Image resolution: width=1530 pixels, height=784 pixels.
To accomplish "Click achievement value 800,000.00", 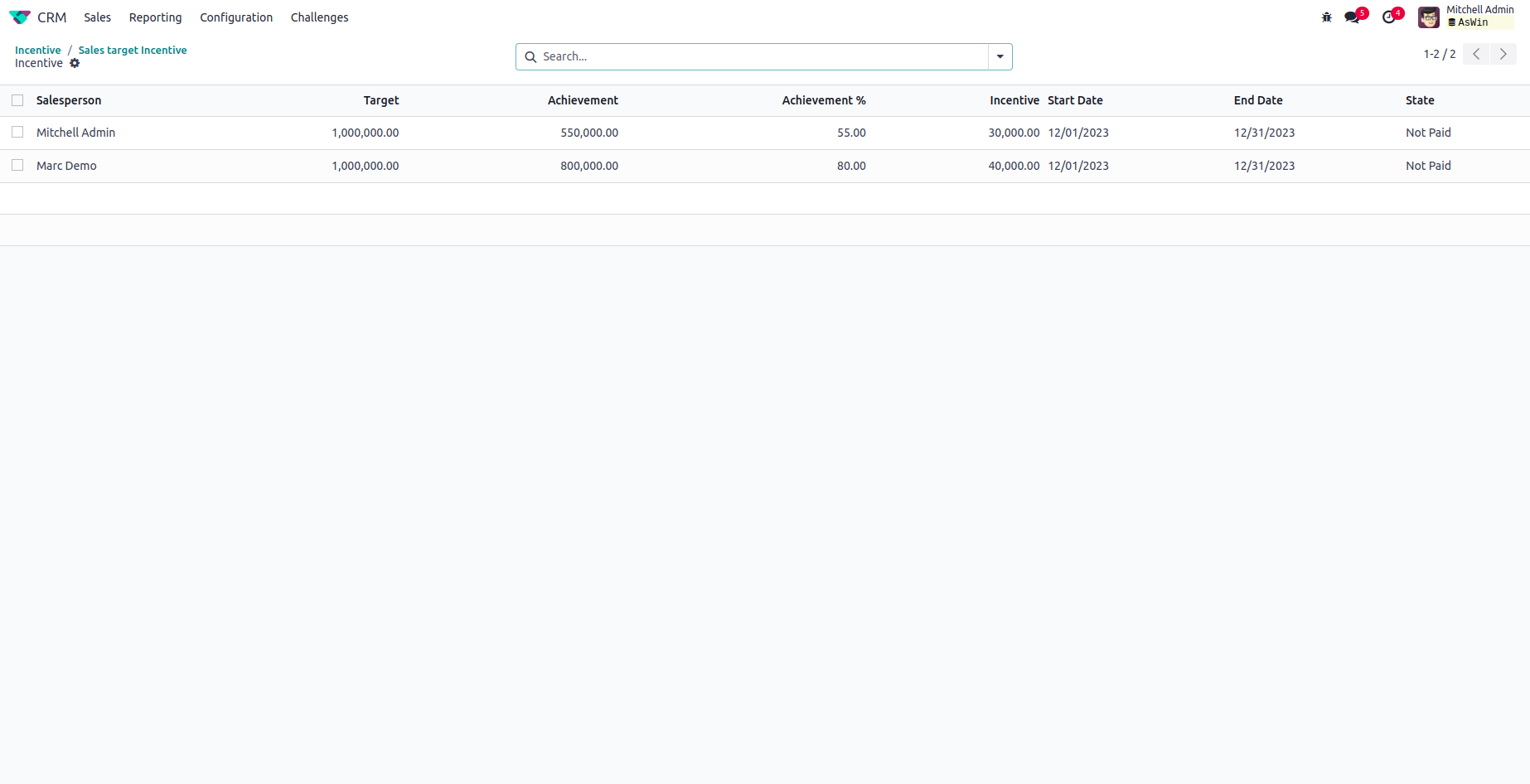I will point(589,166).
